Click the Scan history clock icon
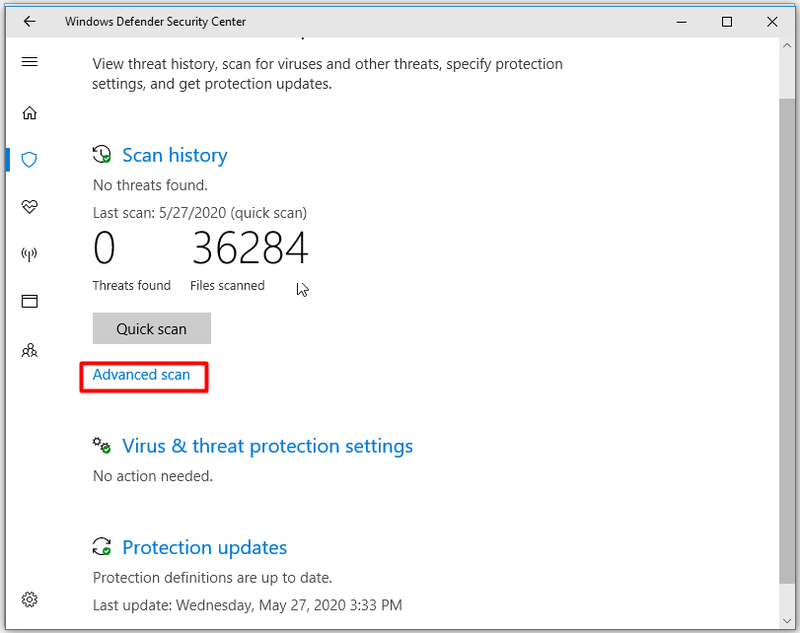The height and width of the screenshot is (633, 800). coord(102,154)
